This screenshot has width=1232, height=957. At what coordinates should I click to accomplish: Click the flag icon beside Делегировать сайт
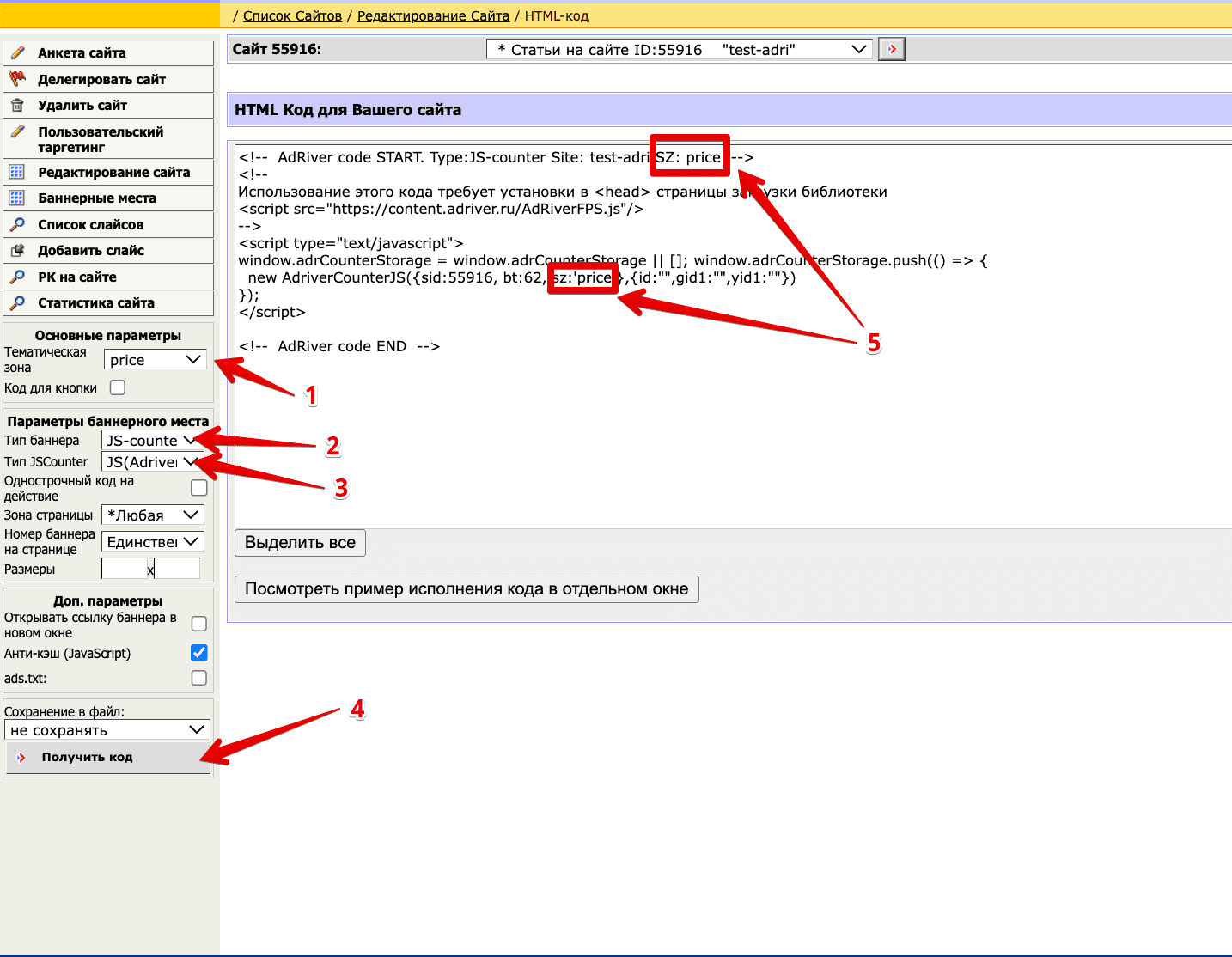(x=17, y=79)
